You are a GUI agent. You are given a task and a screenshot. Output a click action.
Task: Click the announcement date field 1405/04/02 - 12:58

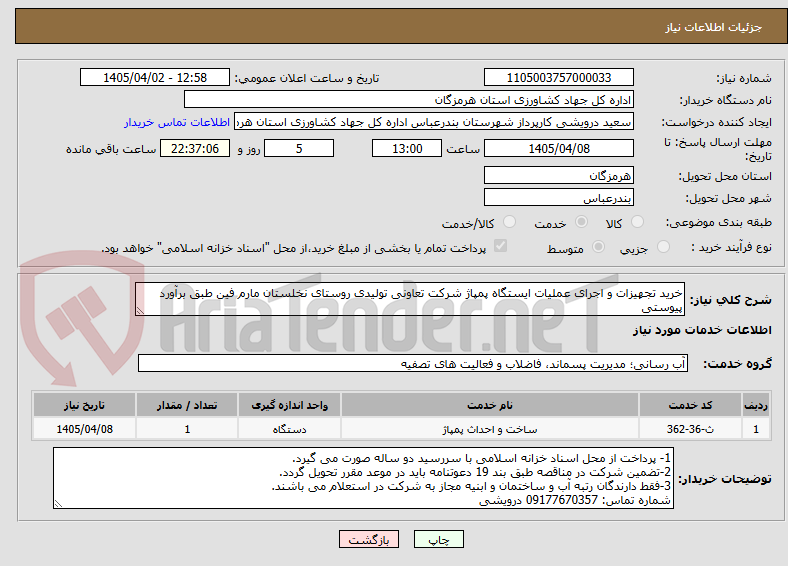pos(155,77)
